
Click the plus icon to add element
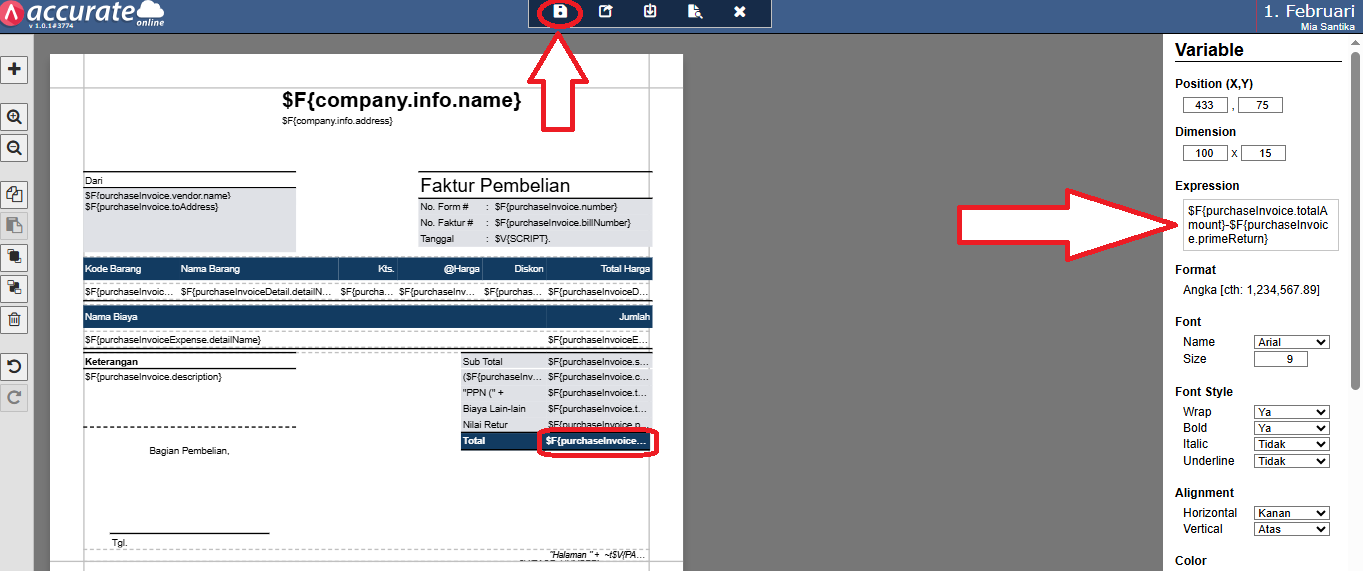(14, 69)
